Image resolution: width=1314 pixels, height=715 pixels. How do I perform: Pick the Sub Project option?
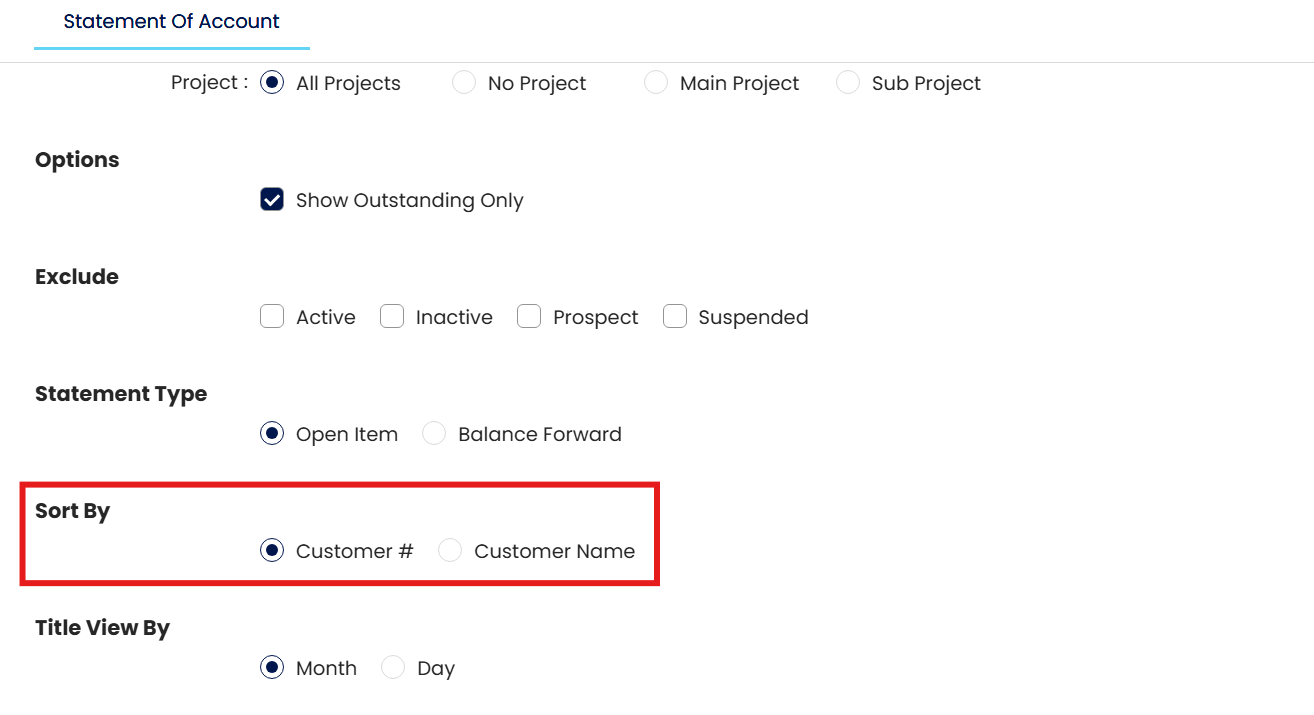click(x=848, y=83)
